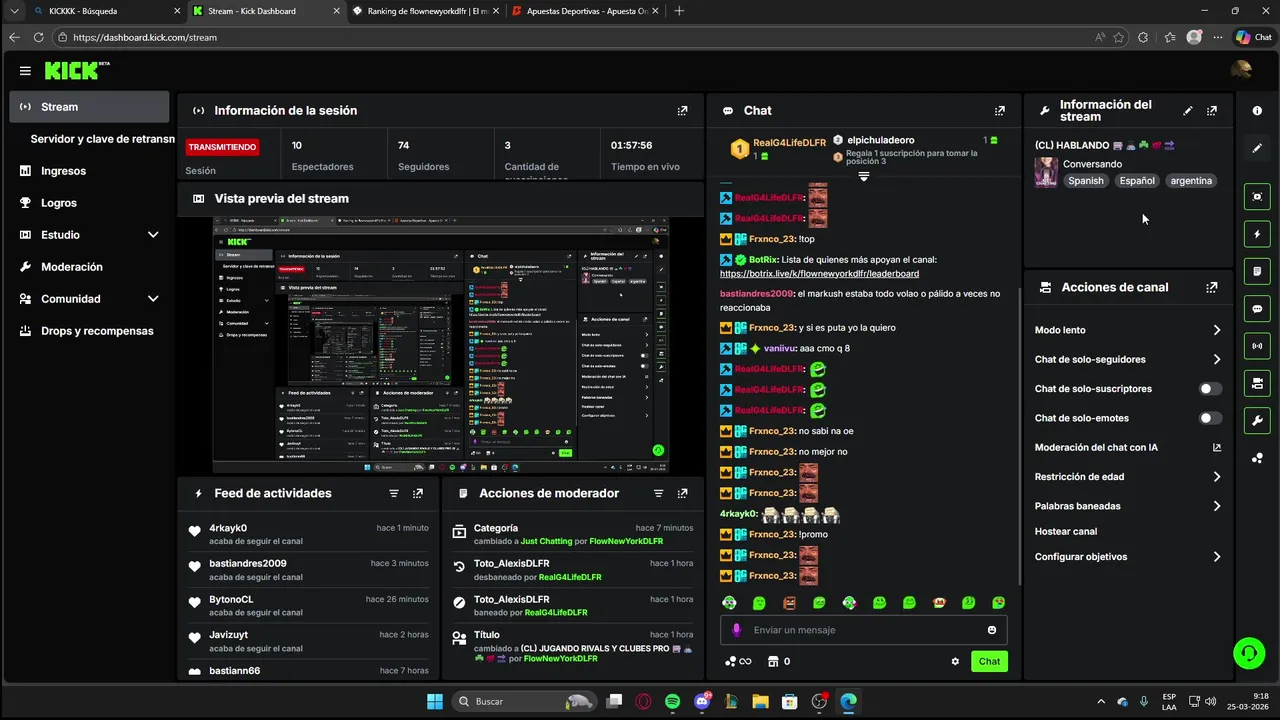The width and height of the screenshot is (1280, 720).
Task: Switch to Apuestas Deportivas browser tab
Action: (x=584, y=11)
